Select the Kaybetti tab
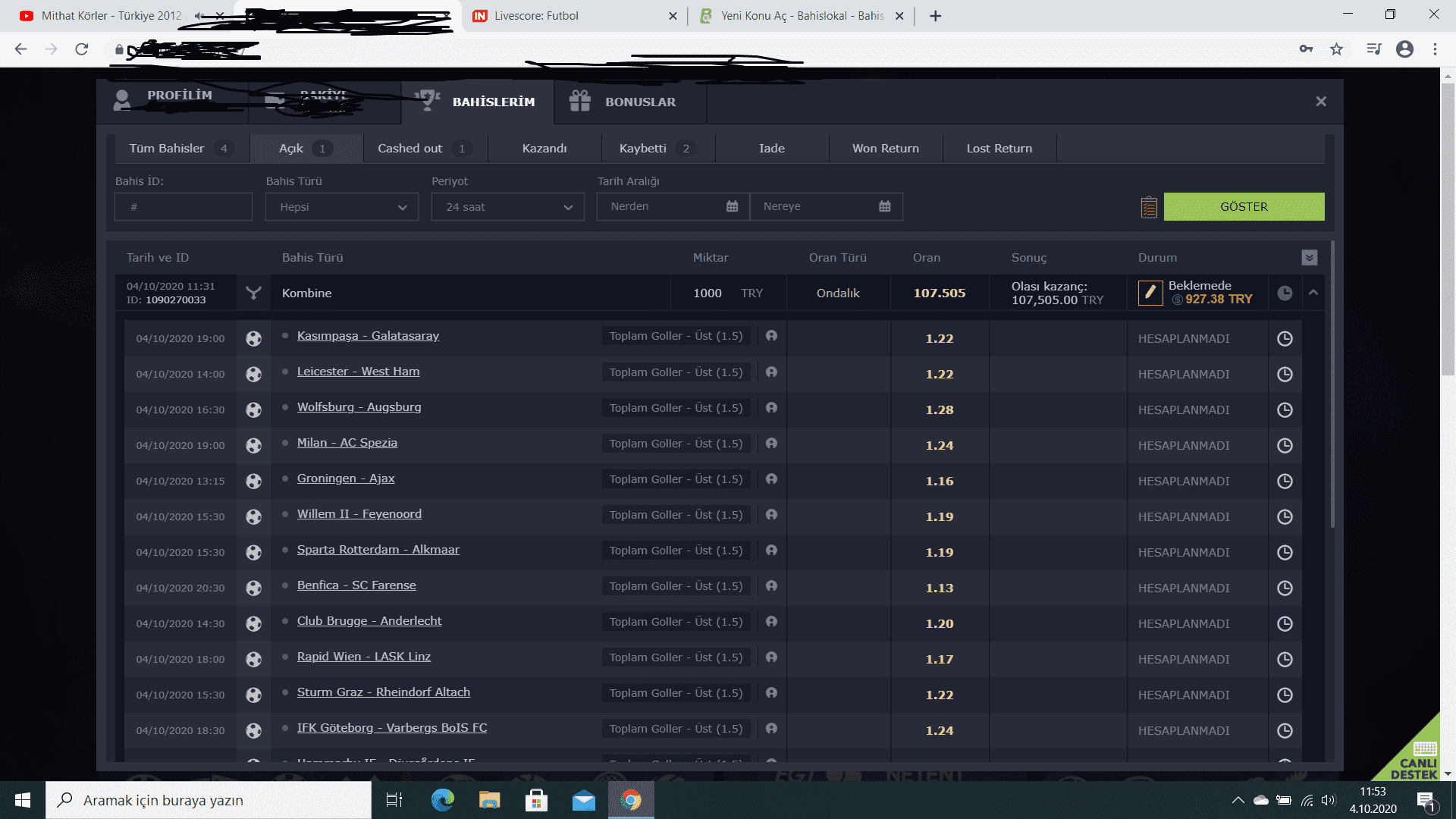The height and width of the screenshot is (819, 1456). point(657,149)
